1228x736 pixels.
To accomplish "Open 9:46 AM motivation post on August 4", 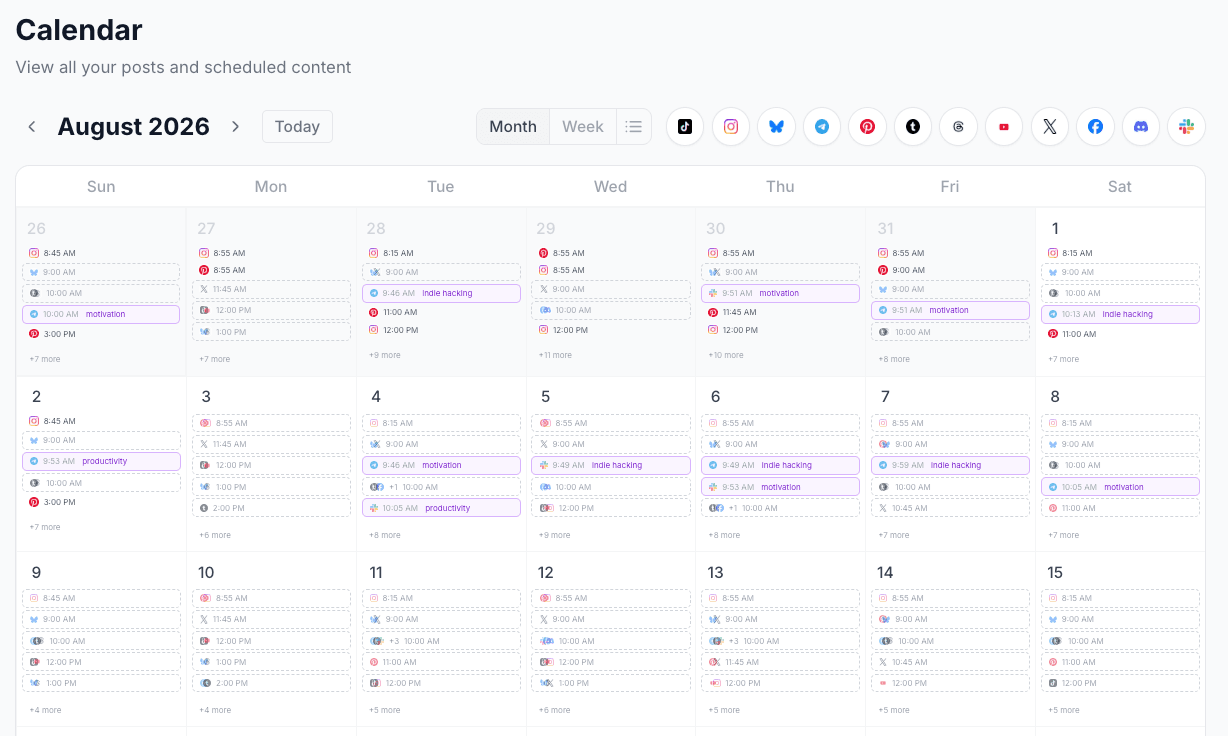I will pyautogui.click(x=441, y=465).
